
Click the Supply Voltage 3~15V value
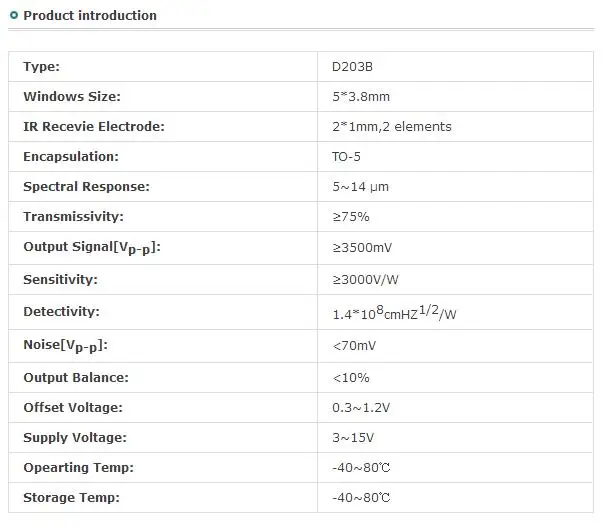point(353,438)
